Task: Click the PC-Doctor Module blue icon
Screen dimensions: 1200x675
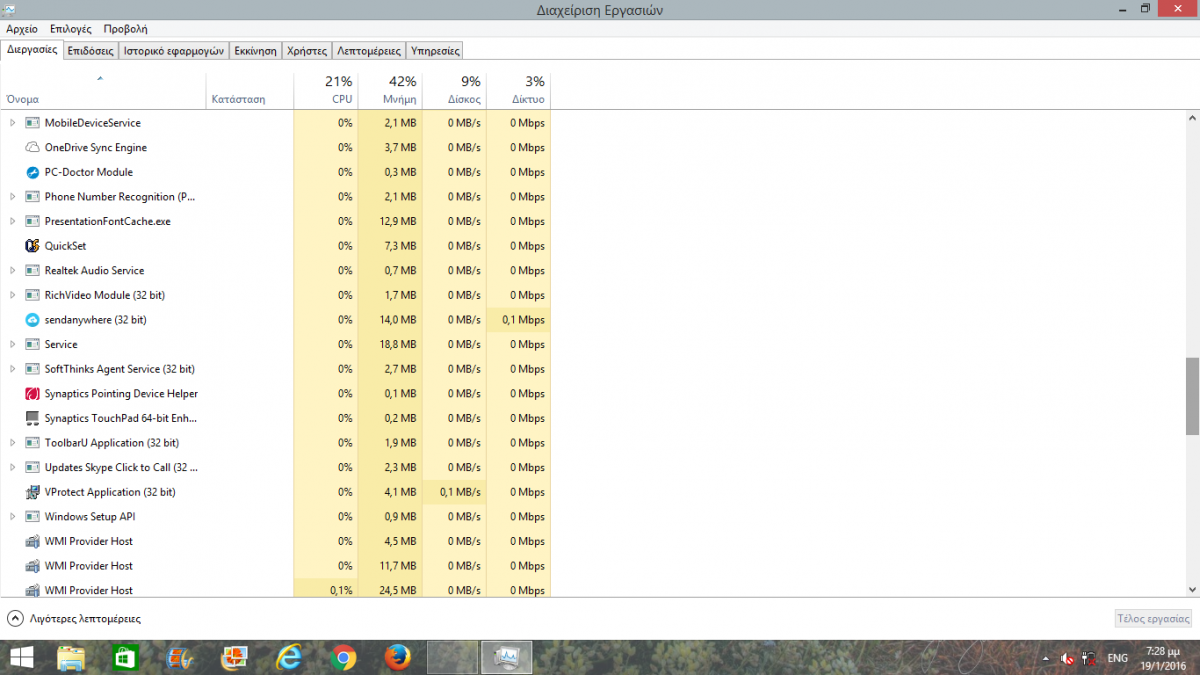Action: 32,172
